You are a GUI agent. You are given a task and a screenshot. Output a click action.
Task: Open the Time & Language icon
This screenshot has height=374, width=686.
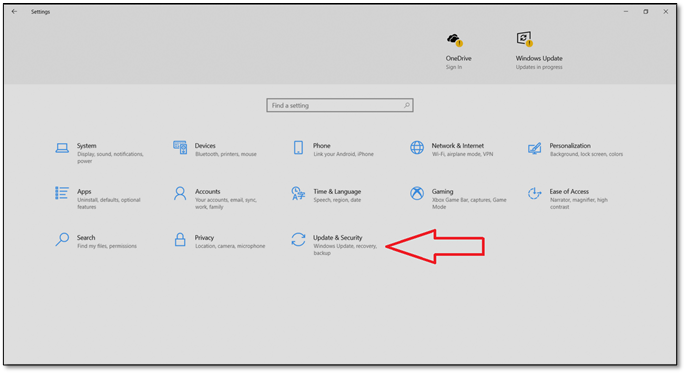click(x=298, y=193)
